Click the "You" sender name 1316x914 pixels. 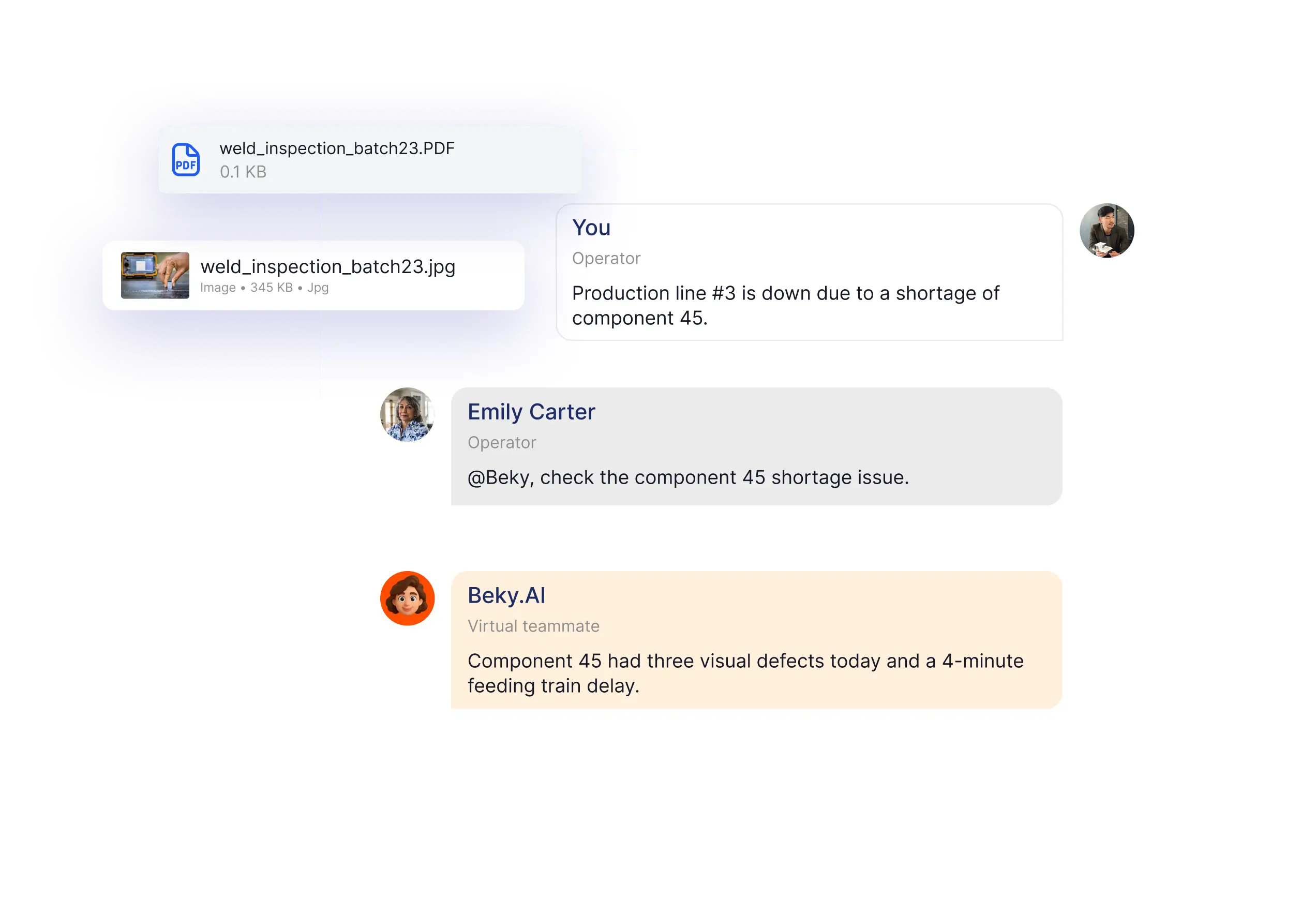(x=591, y=228)
